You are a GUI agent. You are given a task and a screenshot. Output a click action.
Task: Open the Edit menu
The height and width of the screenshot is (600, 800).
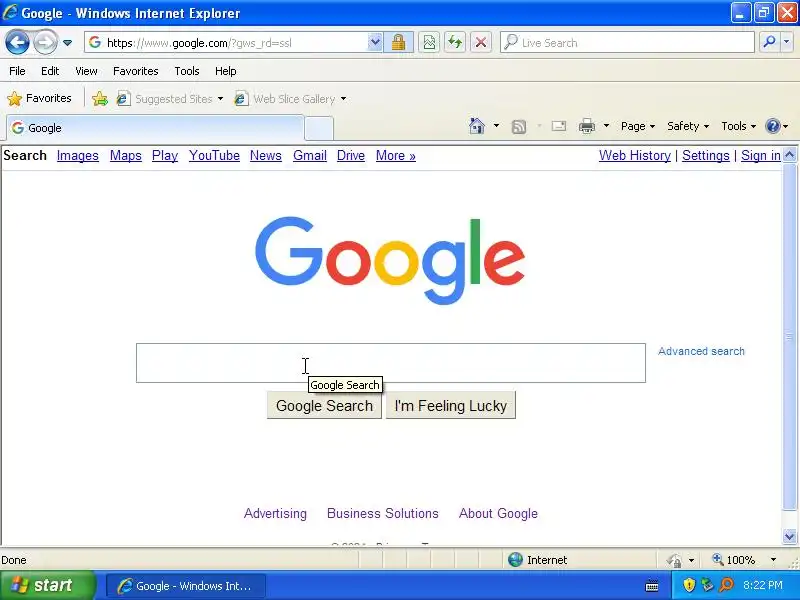tap(50, 71)
